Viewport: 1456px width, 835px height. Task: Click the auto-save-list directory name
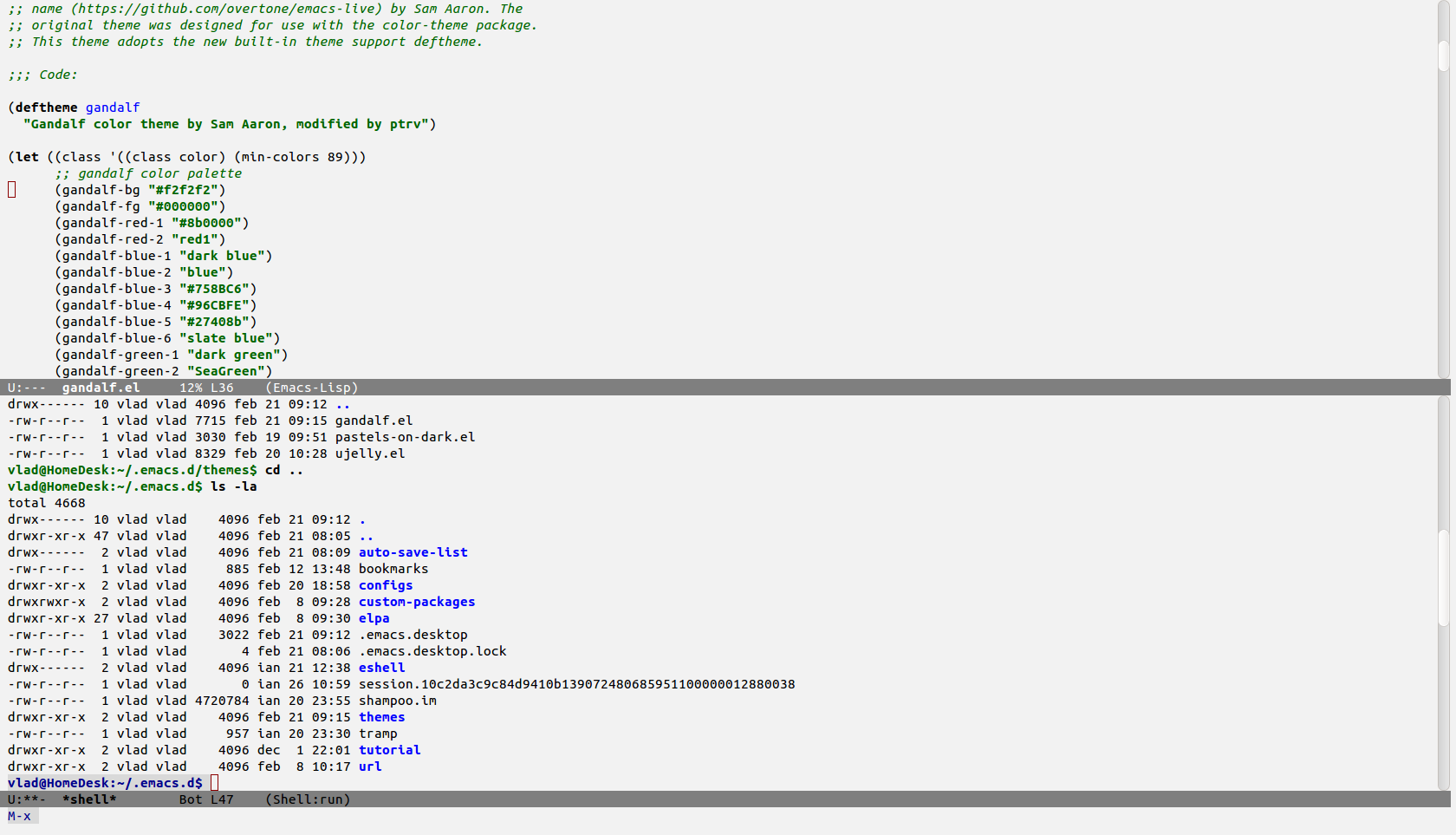[413, 552]
